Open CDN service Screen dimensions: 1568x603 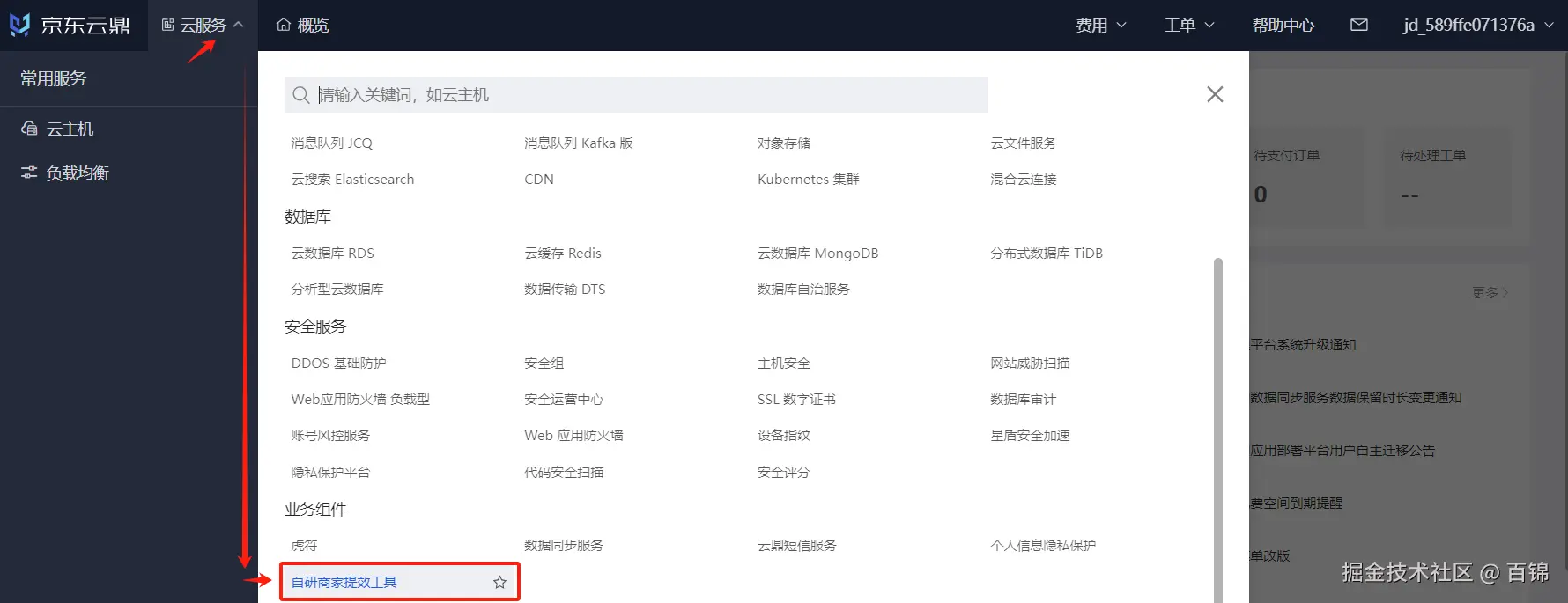[x=539, y=180]
